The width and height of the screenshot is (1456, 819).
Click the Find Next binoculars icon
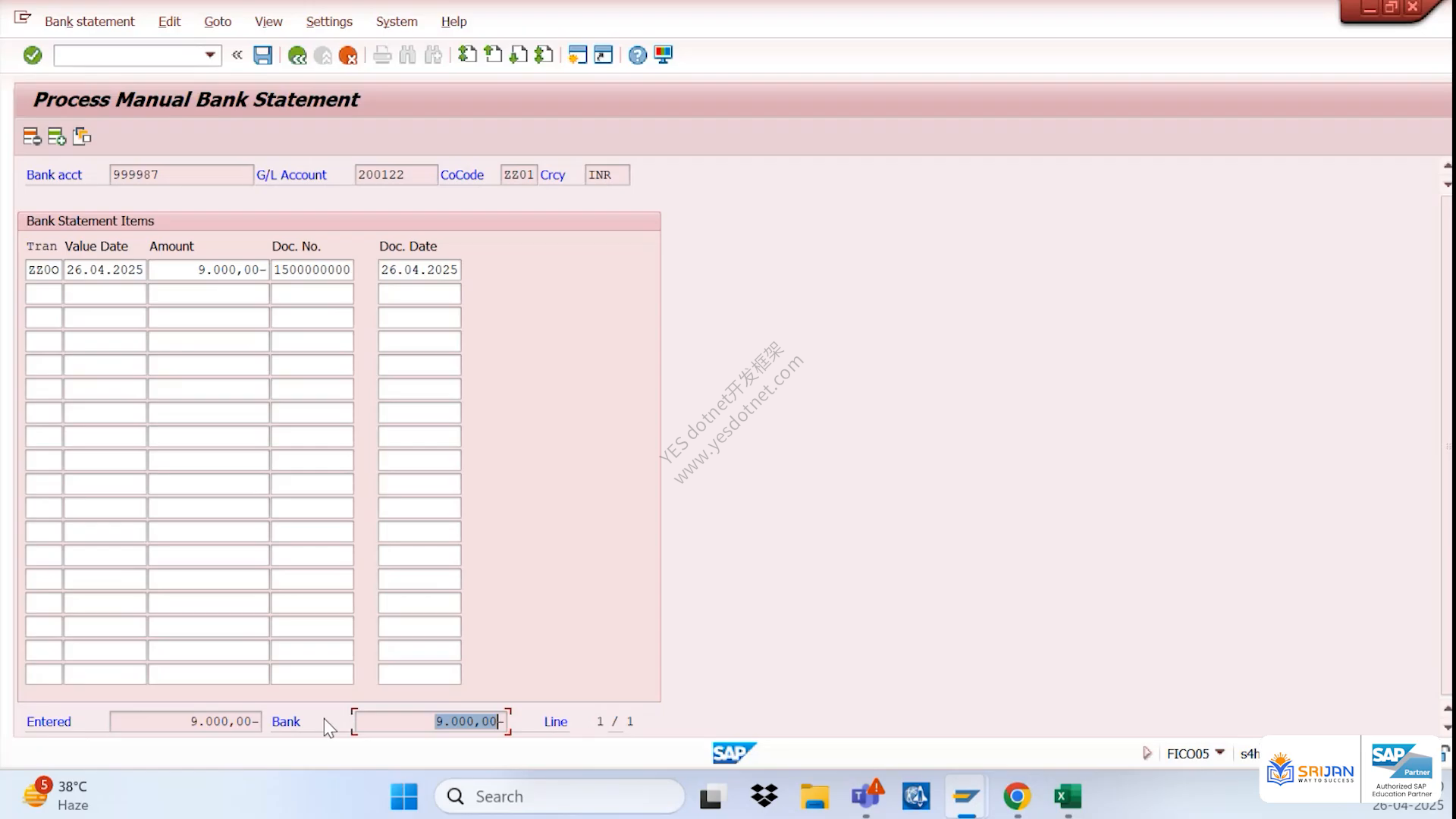[x=433, y=55]
